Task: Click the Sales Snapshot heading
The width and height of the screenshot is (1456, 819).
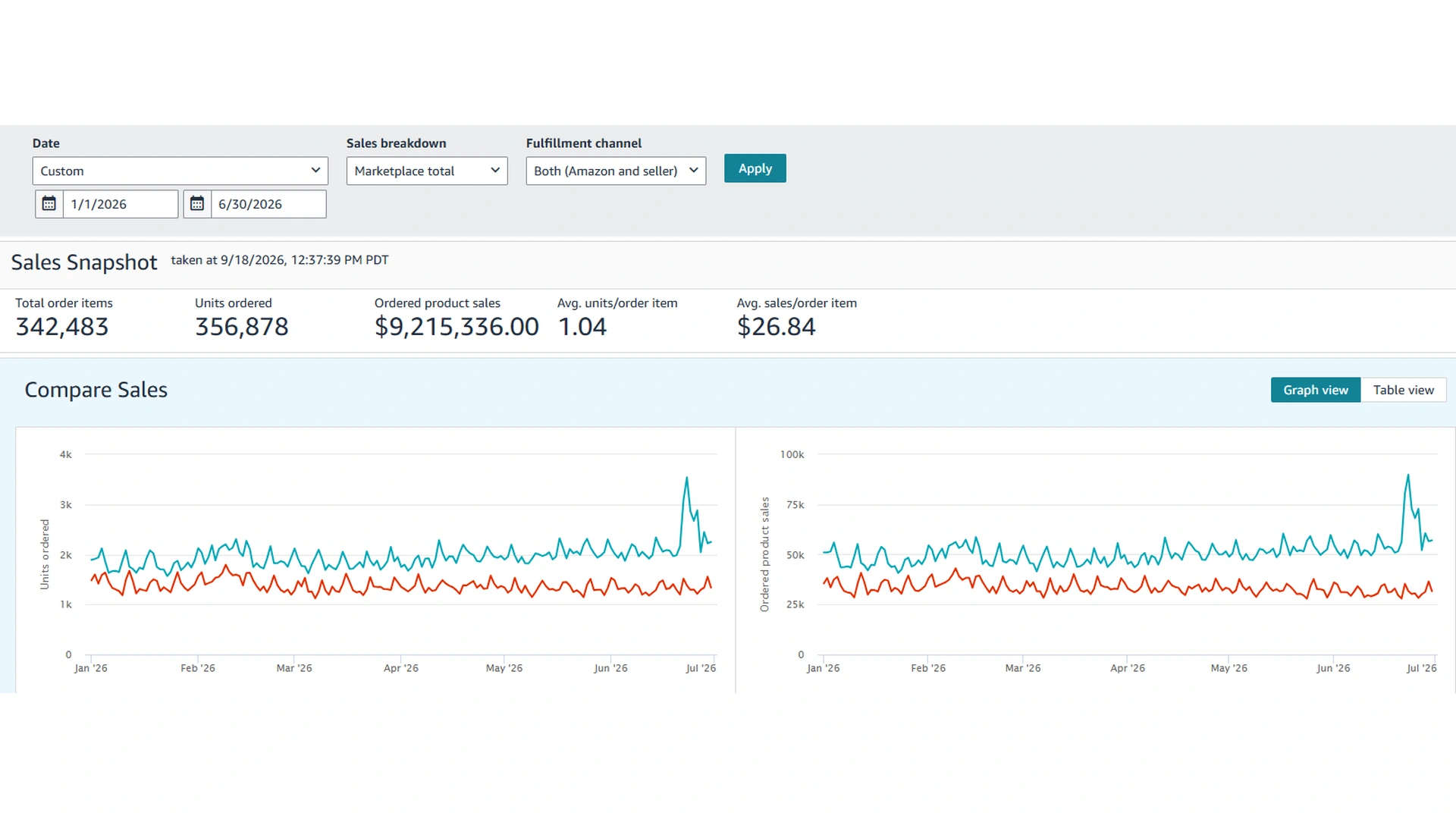Action: 84,262
